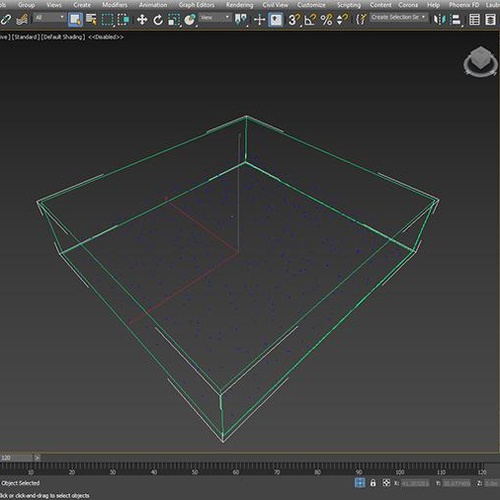Open the Group menu
The image size is (500, 500).
26,5
